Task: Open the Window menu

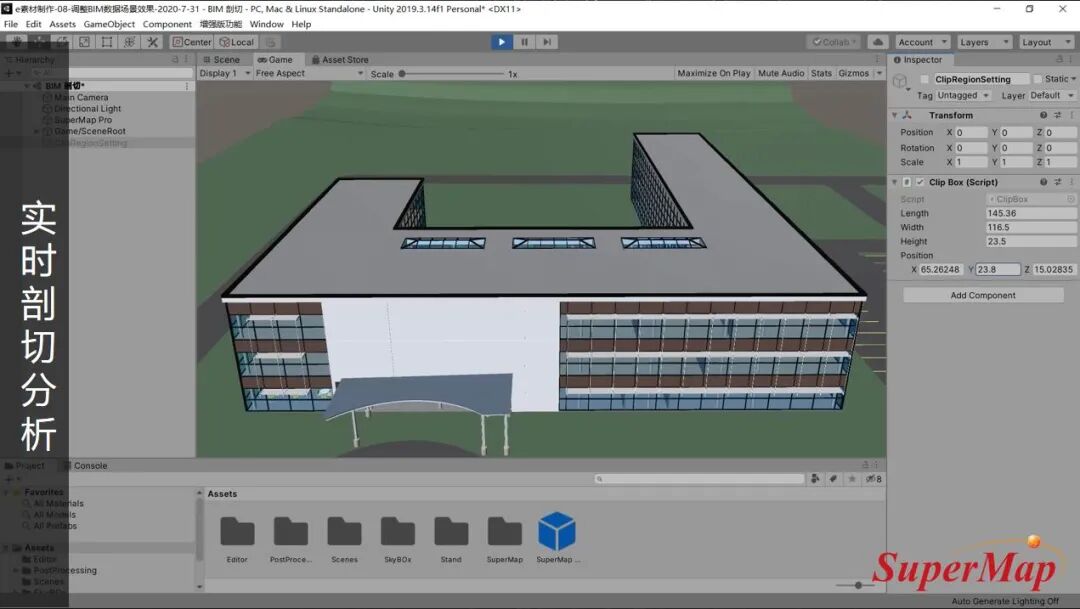Action: coord(267,24)
